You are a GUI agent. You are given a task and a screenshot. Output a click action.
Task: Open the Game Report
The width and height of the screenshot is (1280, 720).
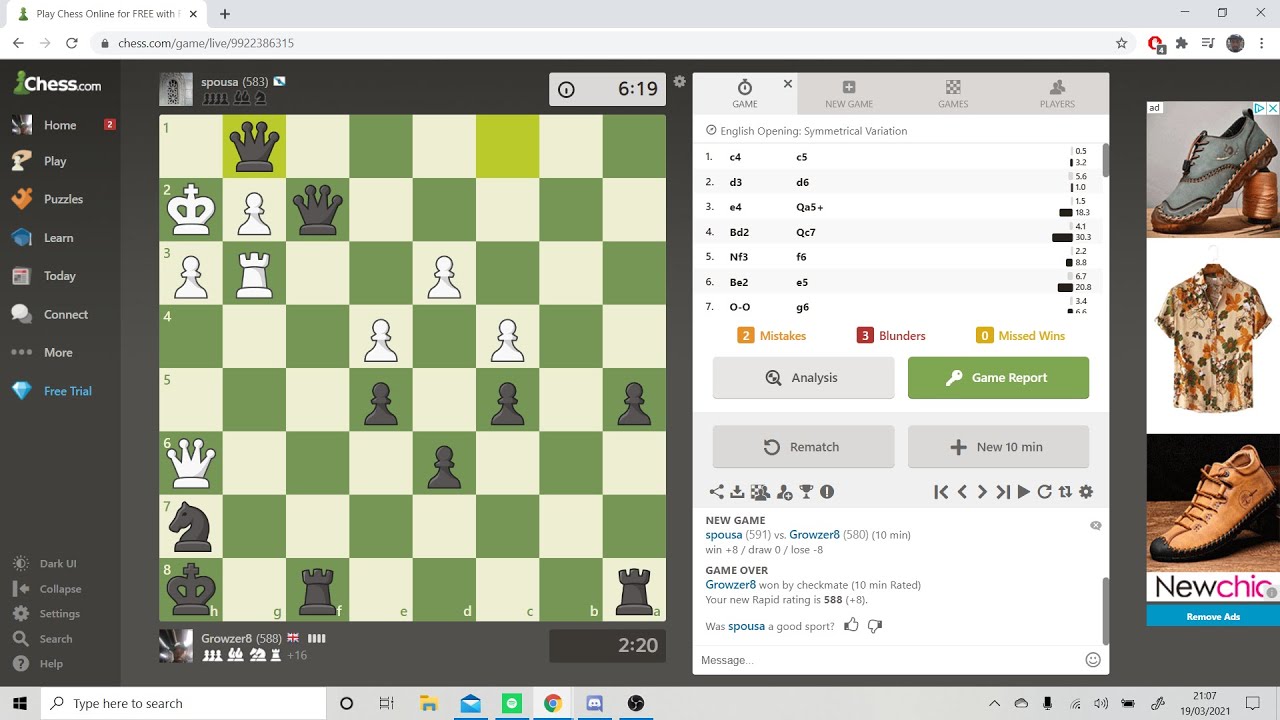click(998, 378)
